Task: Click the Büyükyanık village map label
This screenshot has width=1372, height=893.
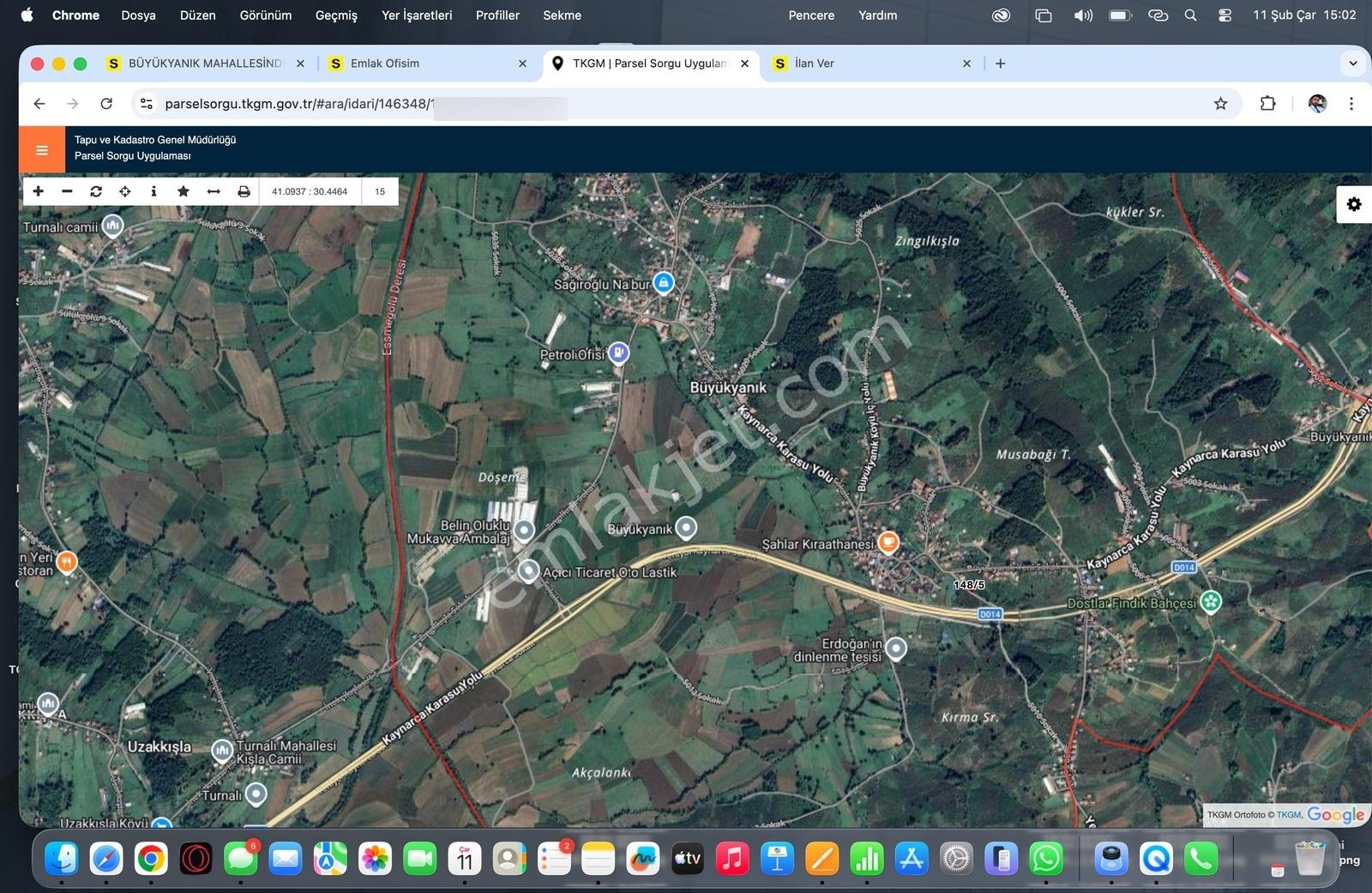Action: pos(728,388)
